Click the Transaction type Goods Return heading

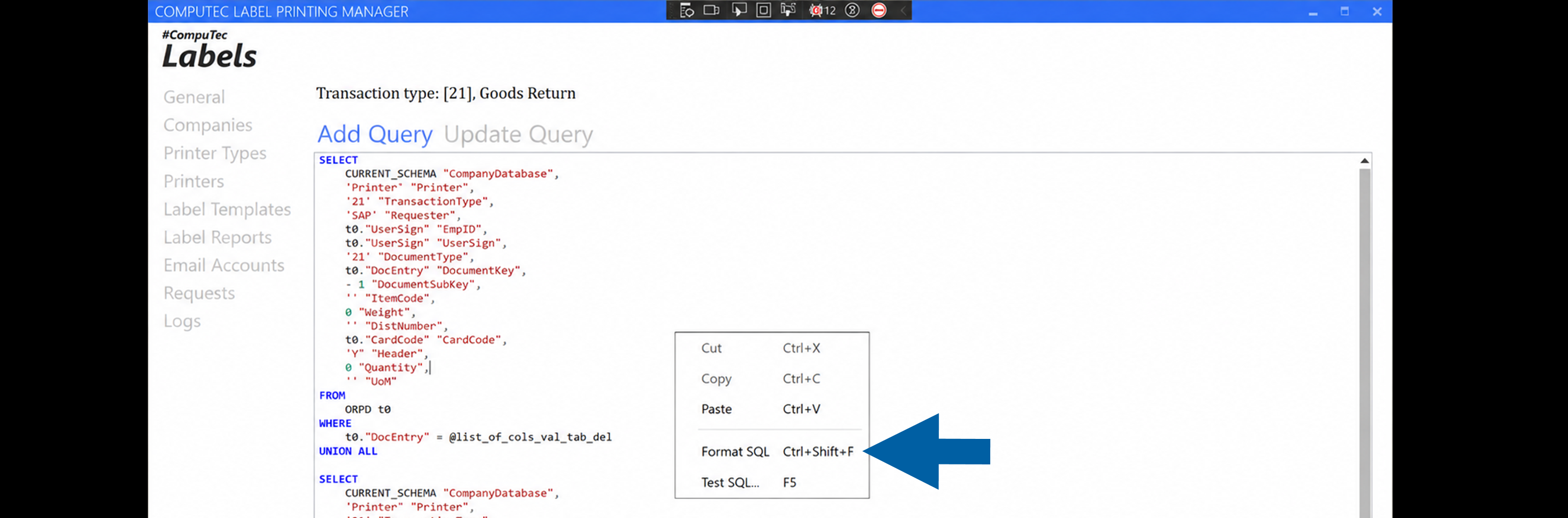pyautogui.click(x=446, y=93)
